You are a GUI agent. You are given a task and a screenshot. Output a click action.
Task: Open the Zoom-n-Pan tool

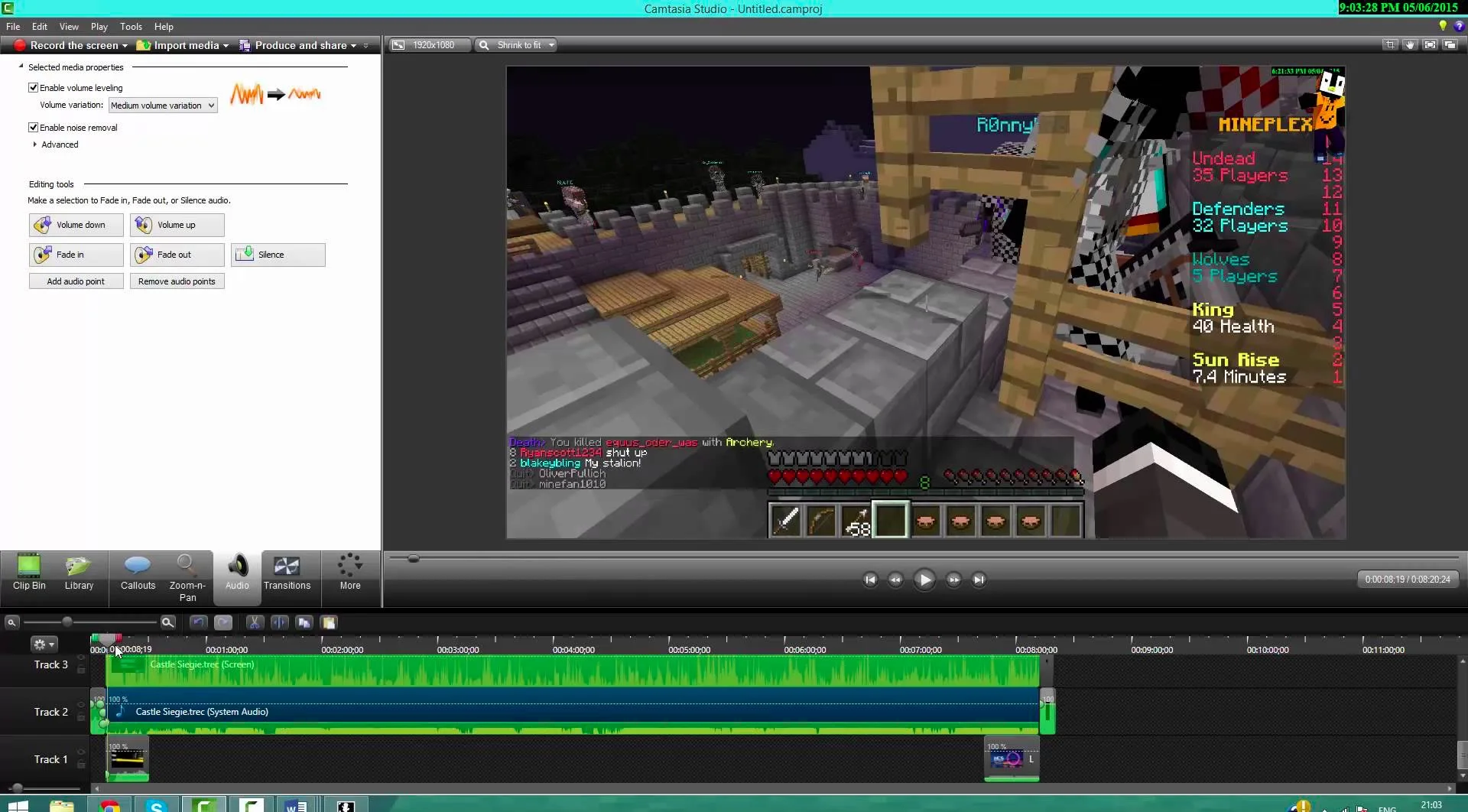(186, 575)
